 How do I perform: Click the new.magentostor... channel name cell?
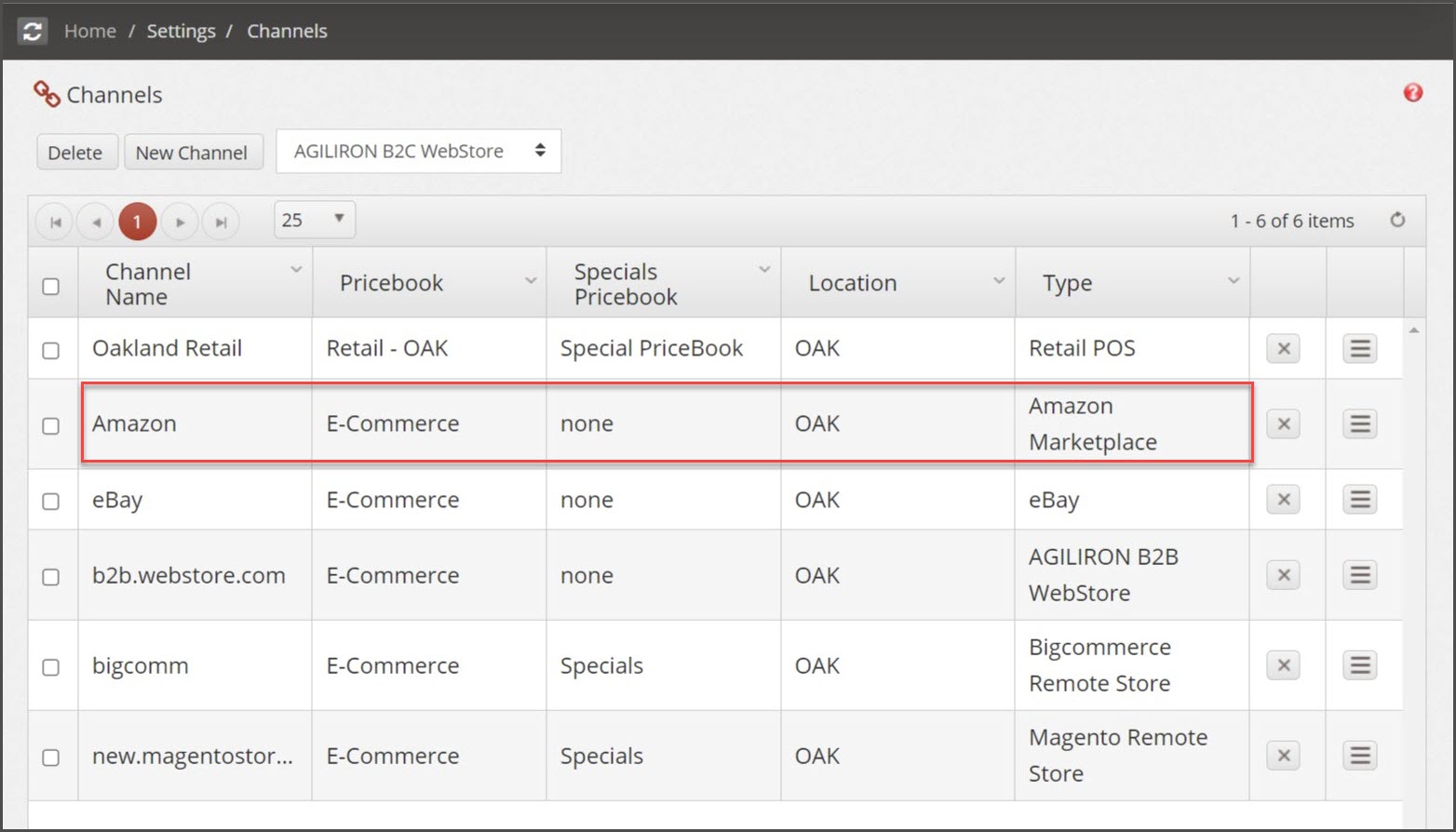tap(195, 756)
